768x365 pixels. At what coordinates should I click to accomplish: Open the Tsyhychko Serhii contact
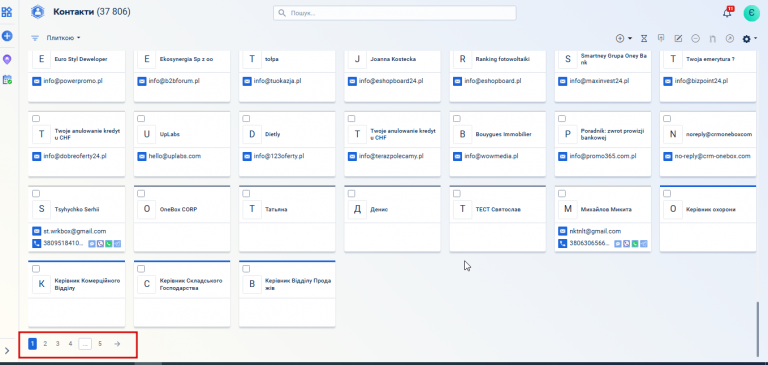pos(77,209)
